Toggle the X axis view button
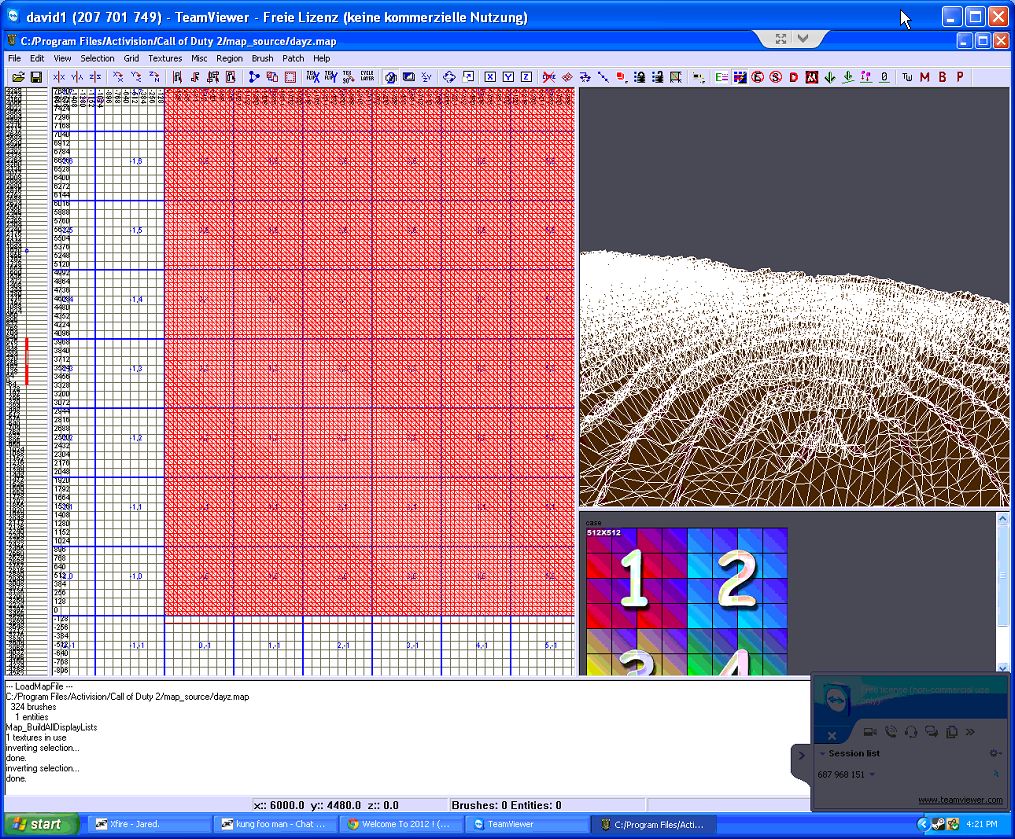The image size is (1015, 839). click(490, 77)
